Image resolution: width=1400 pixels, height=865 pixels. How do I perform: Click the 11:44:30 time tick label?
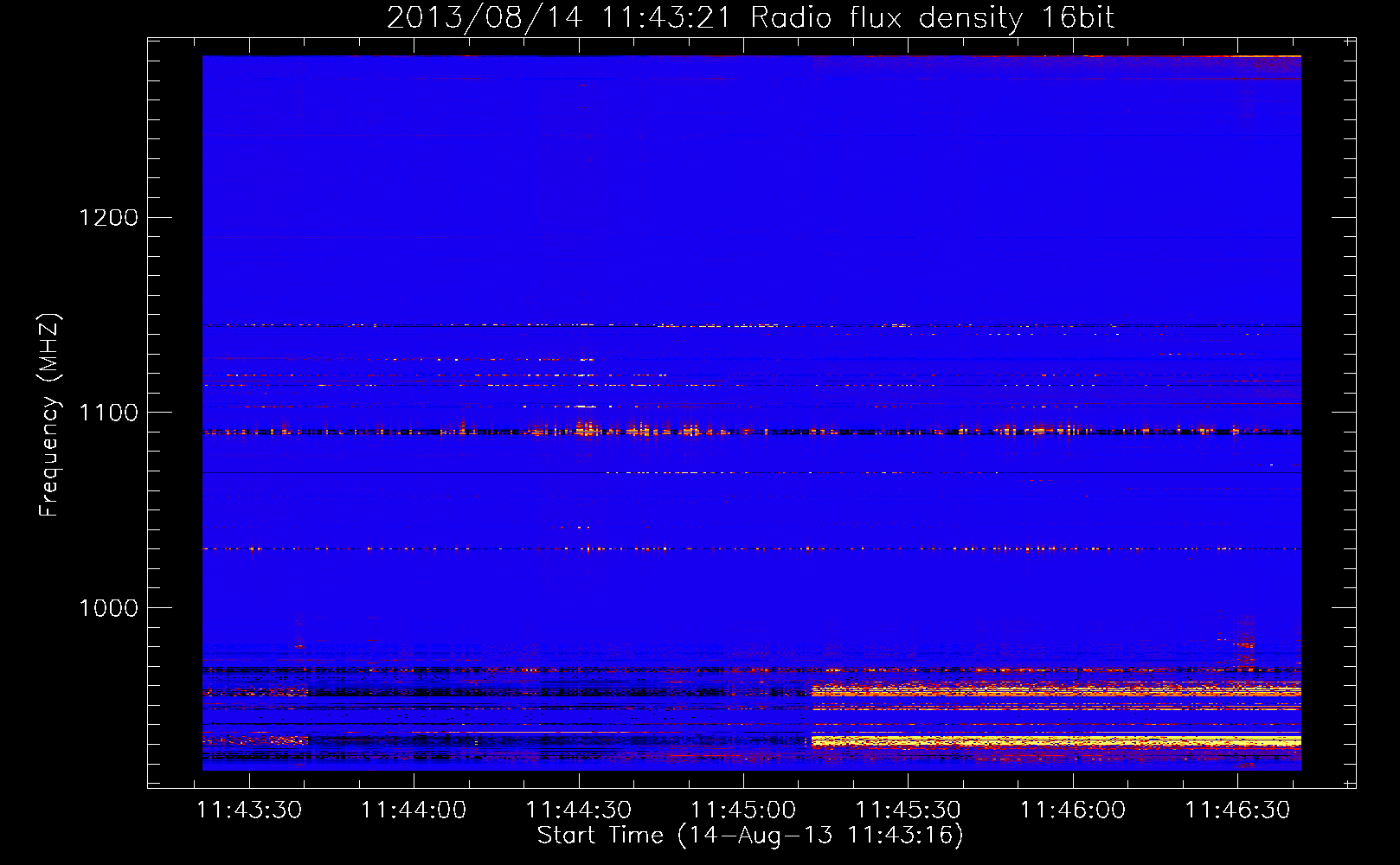579,811
